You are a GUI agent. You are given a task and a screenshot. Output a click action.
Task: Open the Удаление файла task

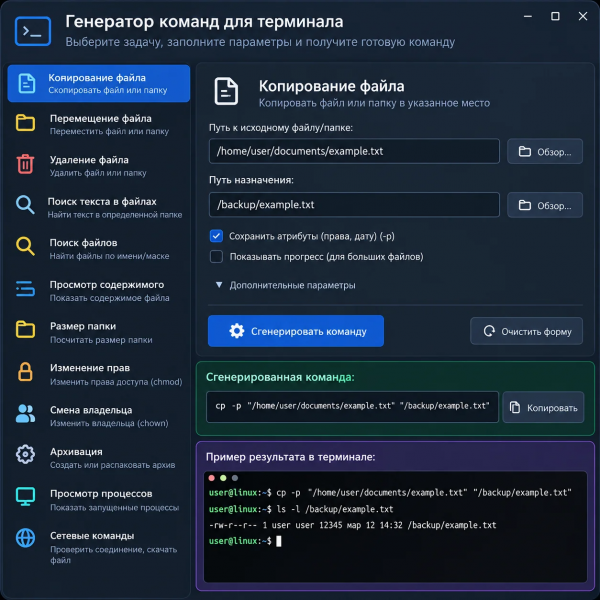pyautogui.click(x=99, y=165)
